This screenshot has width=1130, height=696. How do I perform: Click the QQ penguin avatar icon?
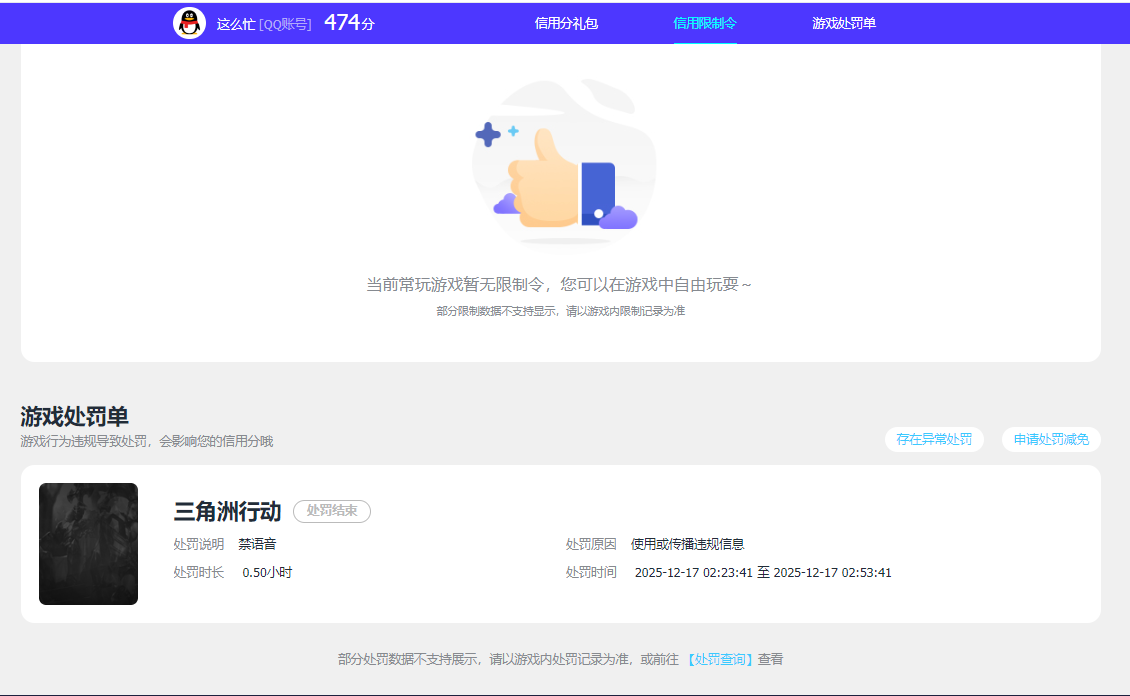coord(189,21)
